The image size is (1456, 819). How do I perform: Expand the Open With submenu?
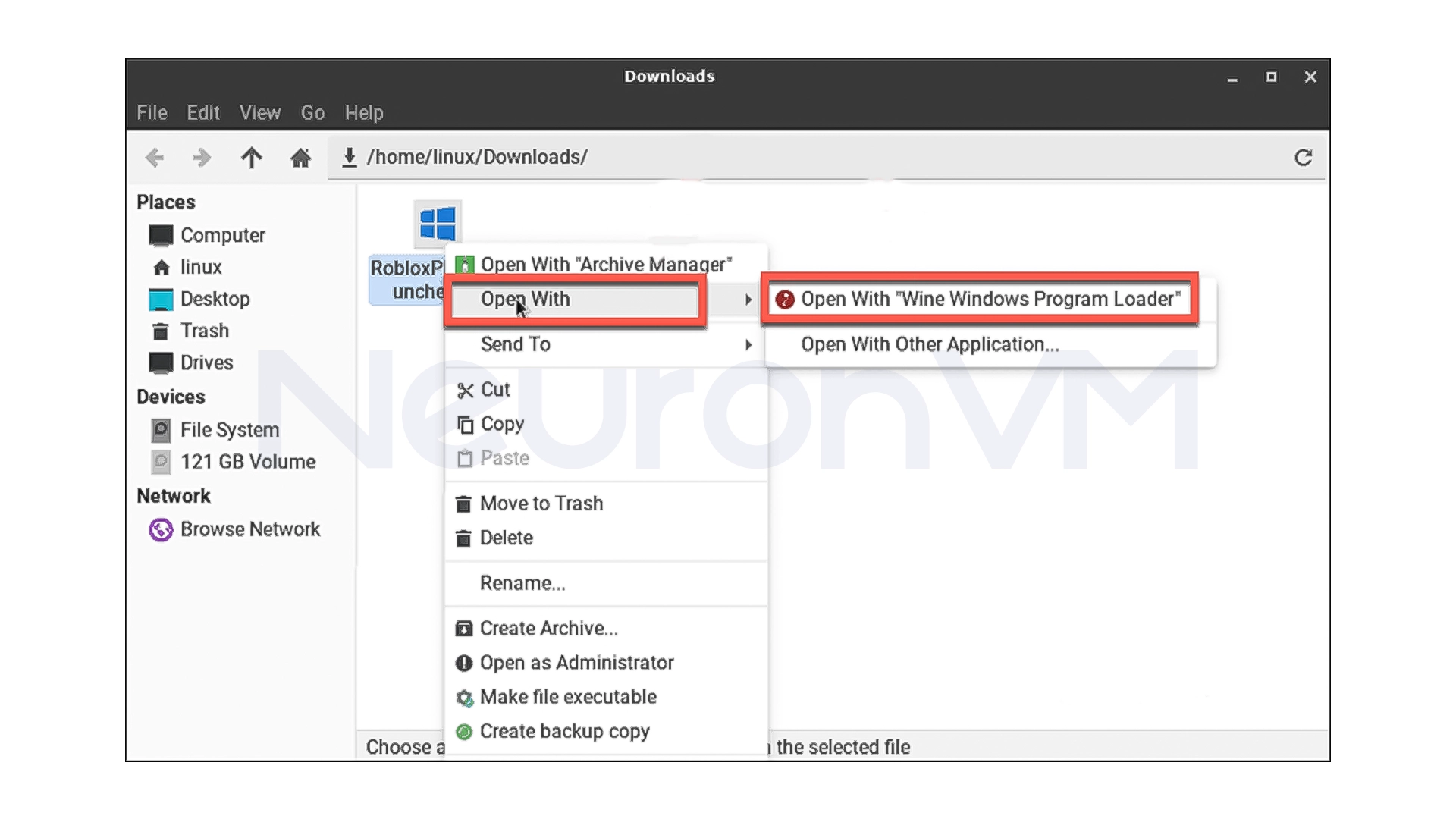527,299
